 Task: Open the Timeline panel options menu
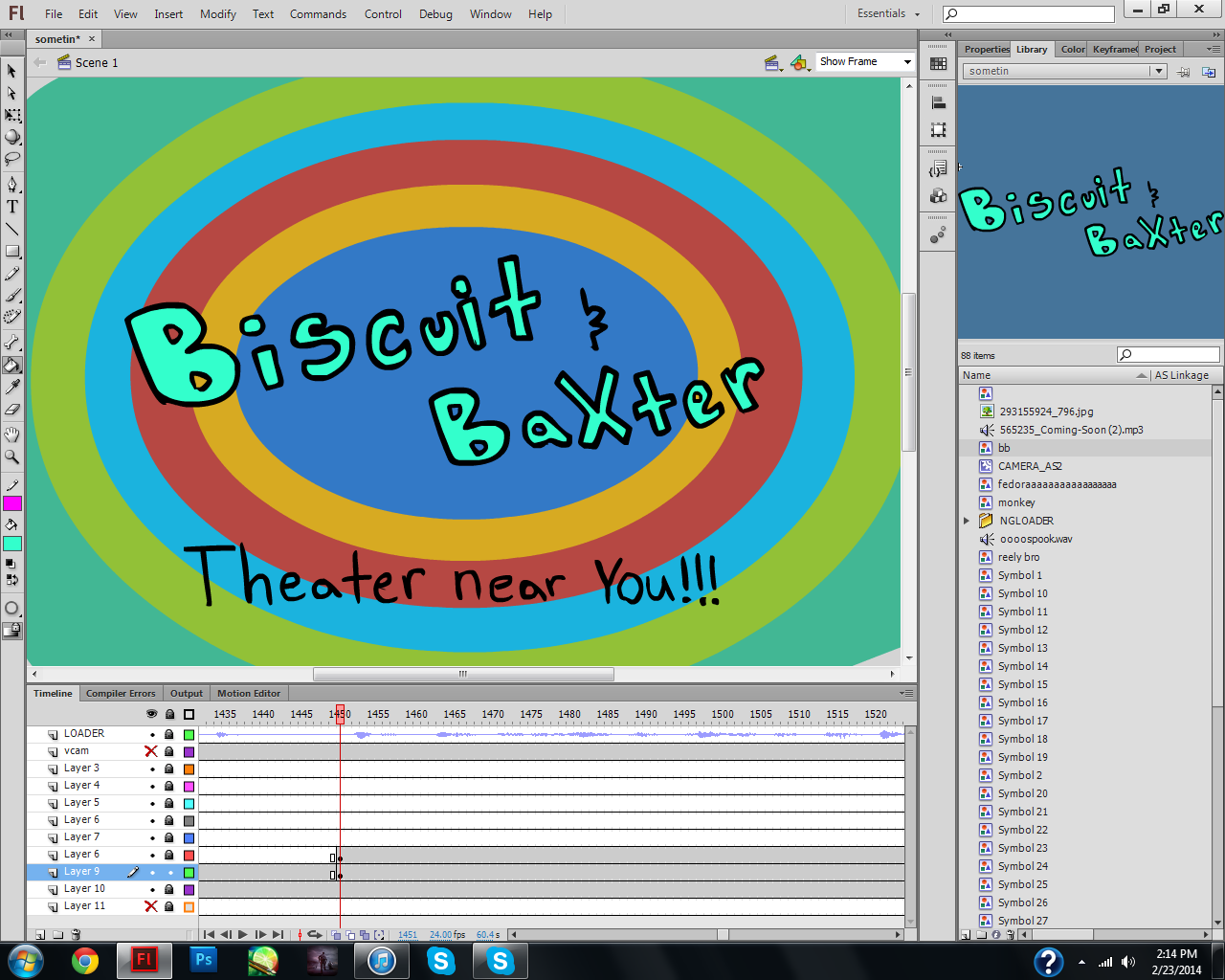point(906,693)
